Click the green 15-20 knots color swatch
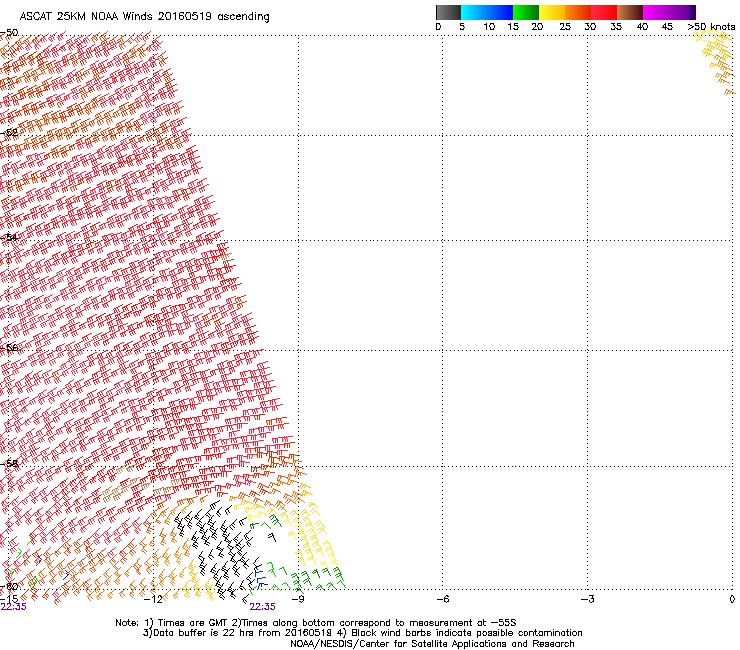This screenshot has height=650, width=740. (526, 12)
